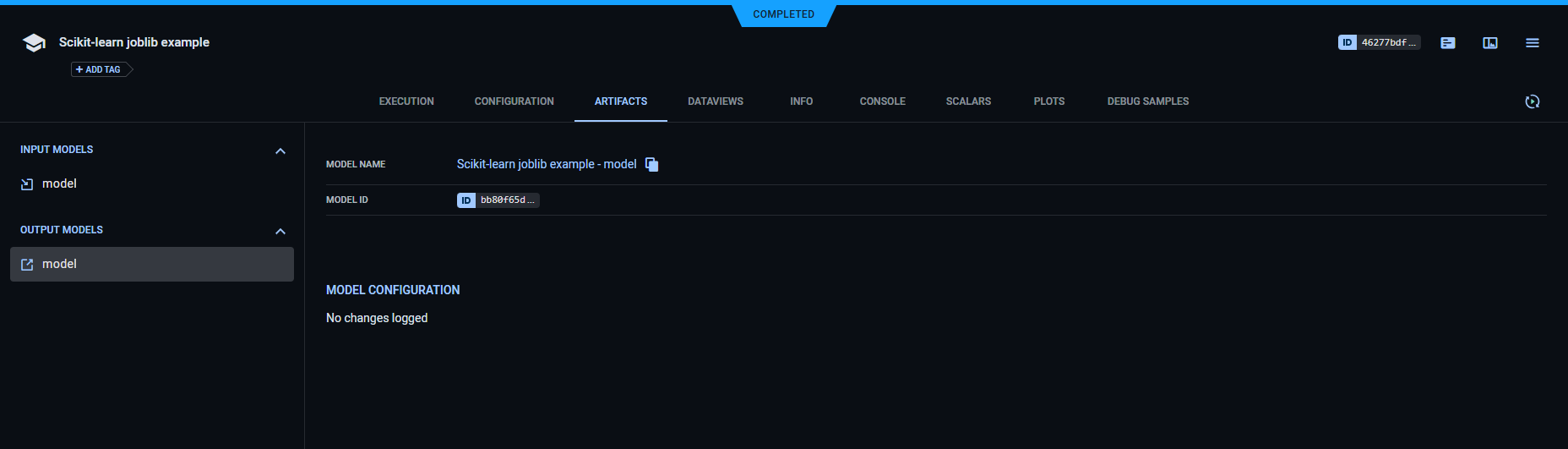Click the model ID bb80f65d badge
The height and width of the screenshot is (449, 1568).
tap(498, 200)
